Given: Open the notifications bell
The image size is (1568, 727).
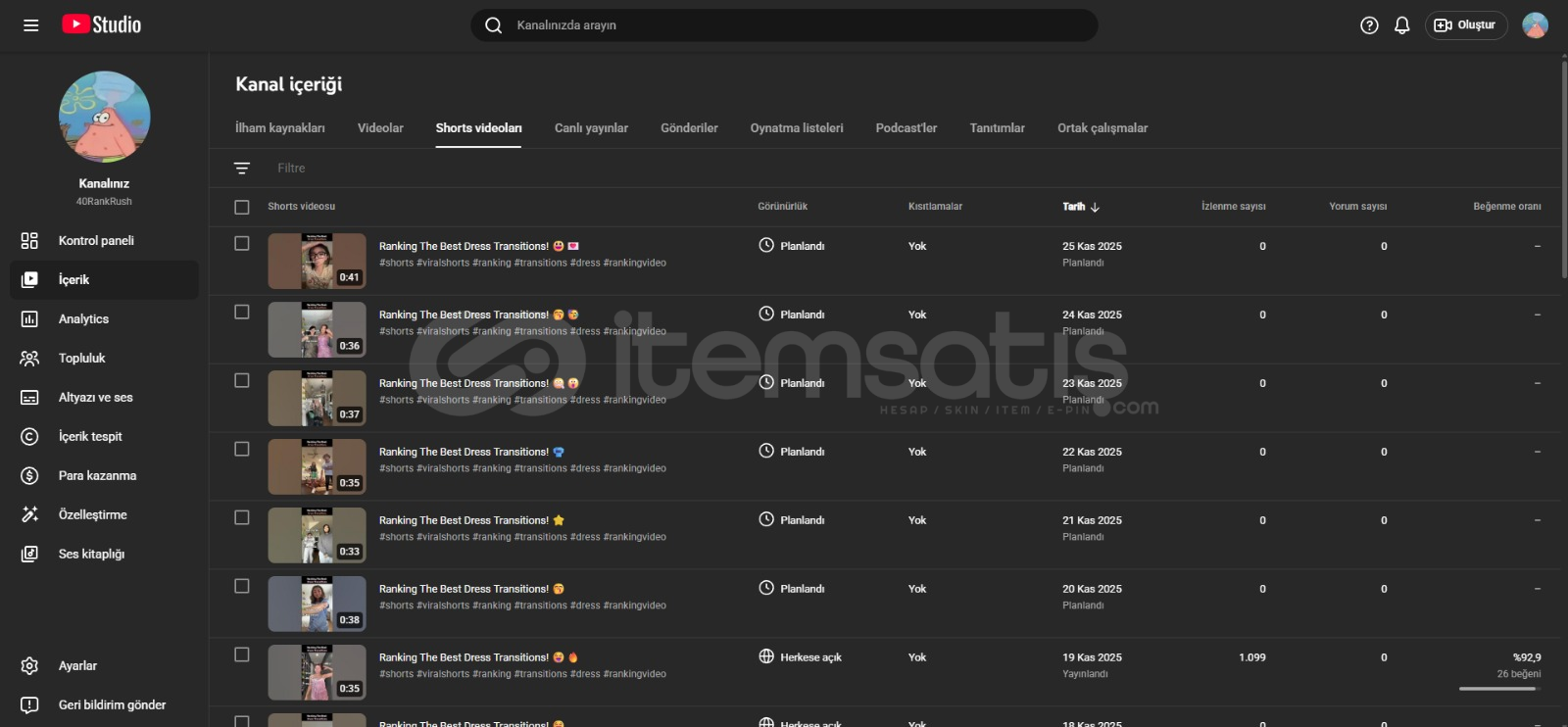Looking at the screenshot, I should (x=1401, y=25).
